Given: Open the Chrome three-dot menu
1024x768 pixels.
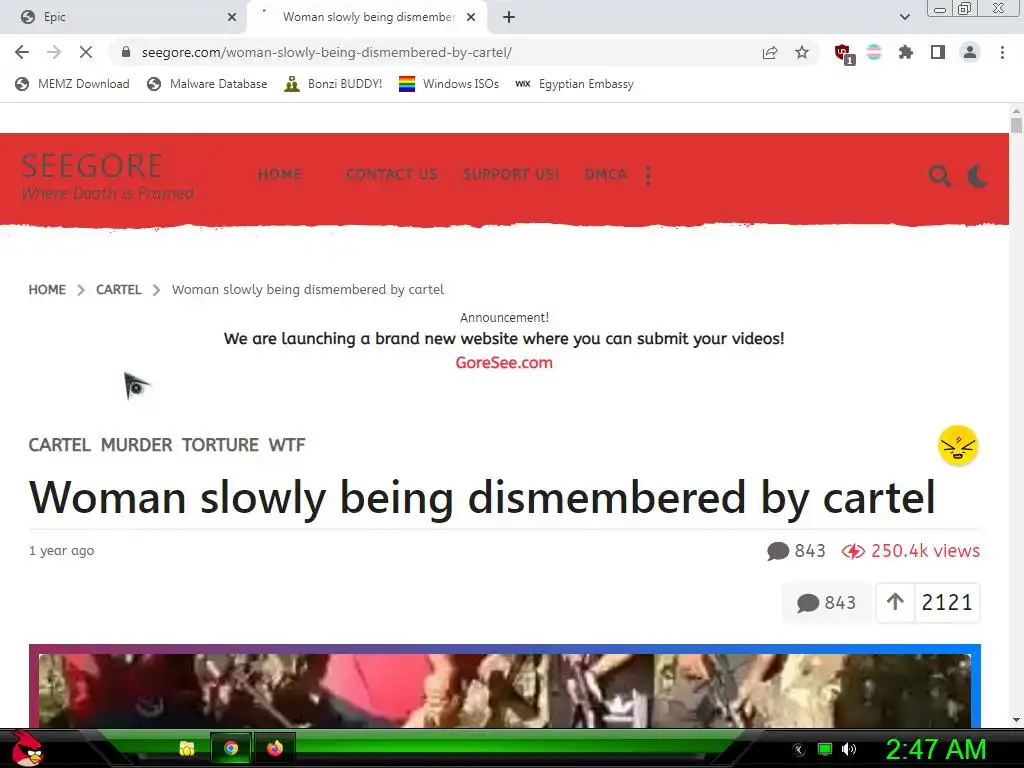Looking at the screenshot, I should point(1002,52).
